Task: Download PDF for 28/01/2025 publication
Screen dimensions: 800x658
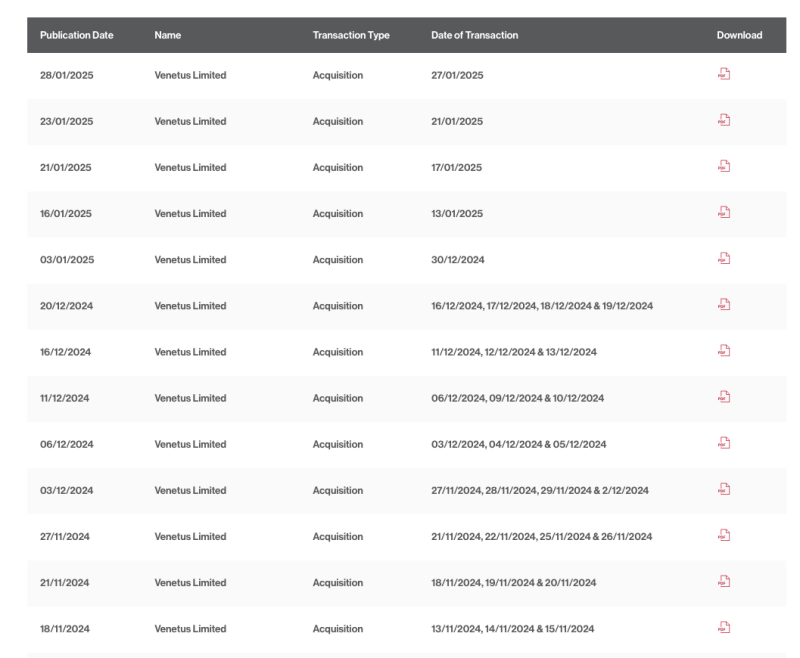Action: point(724,74)
